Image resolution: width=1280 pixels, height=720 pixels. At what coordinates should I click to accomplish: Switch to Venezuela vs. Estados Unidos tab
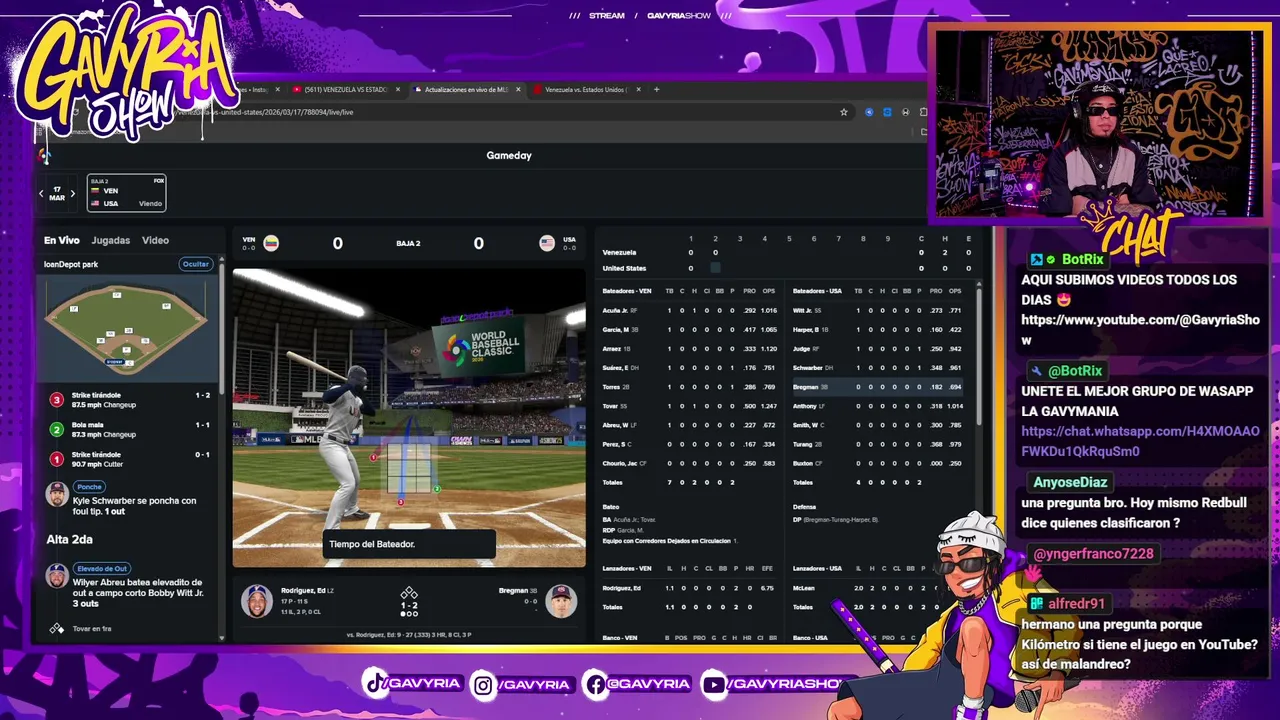click(586, 89)
